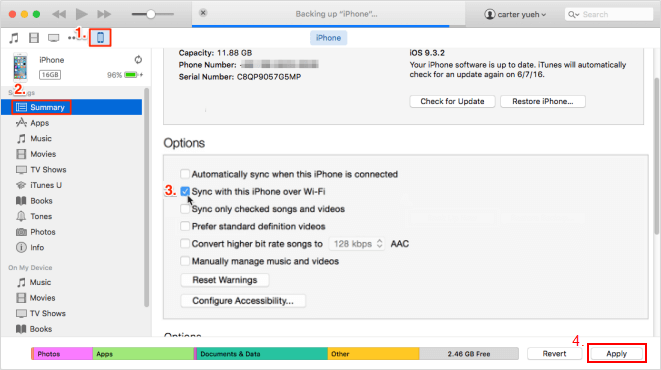Viewport: 661px width, 370px height.
Task: Open Music under On My Device
Action: click(x=40, y=282)
